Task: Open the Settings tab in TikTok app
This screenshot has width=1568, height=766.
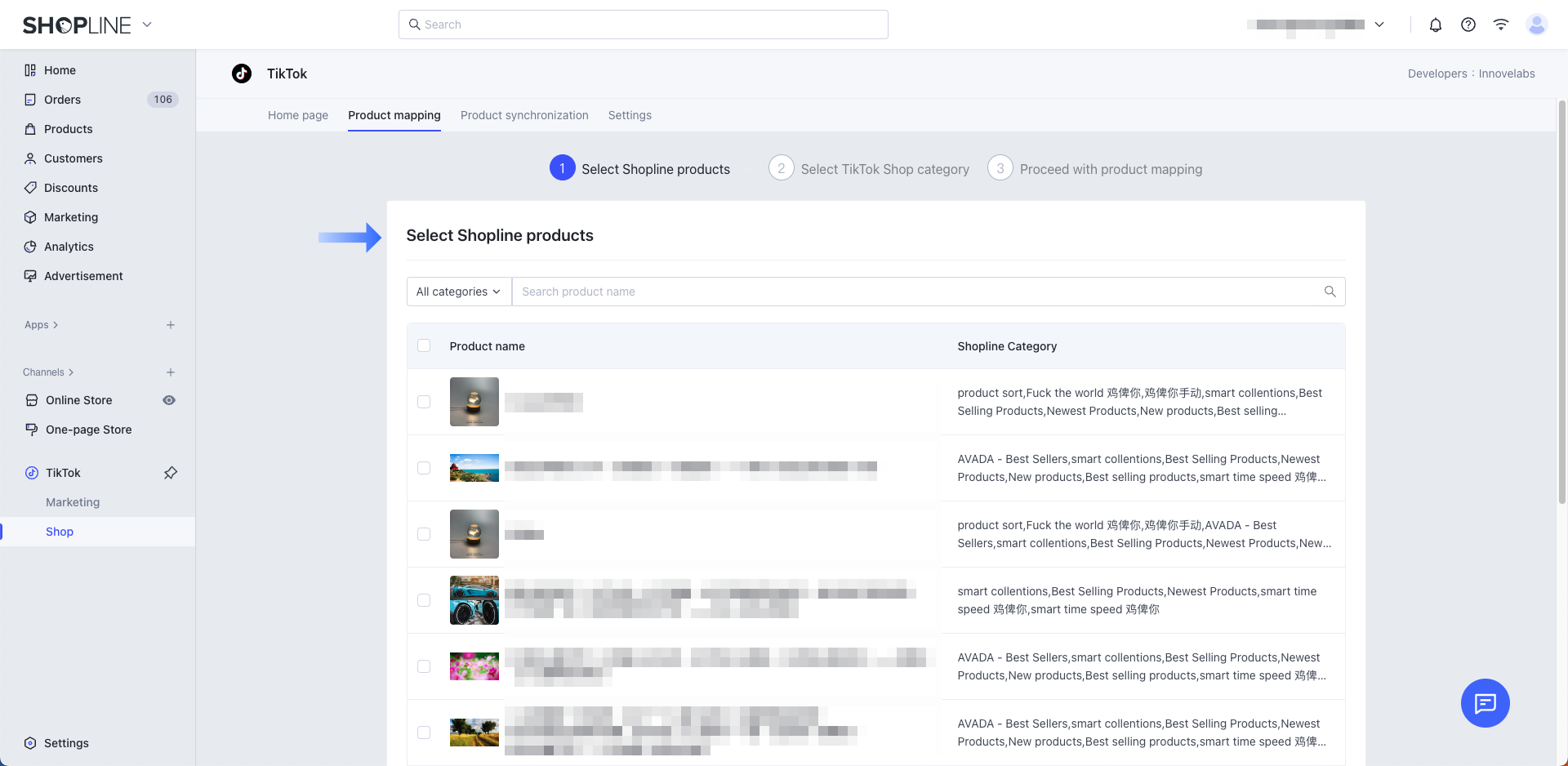Action: (x=630, y=115)
